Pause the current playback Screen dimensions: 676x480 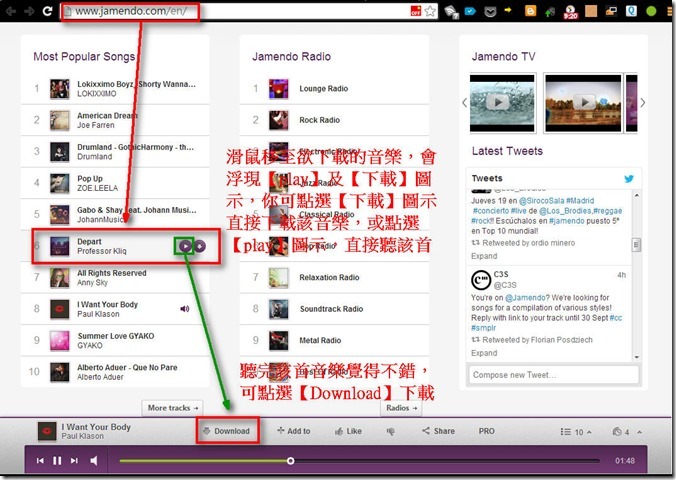click(x=57, y=461)
